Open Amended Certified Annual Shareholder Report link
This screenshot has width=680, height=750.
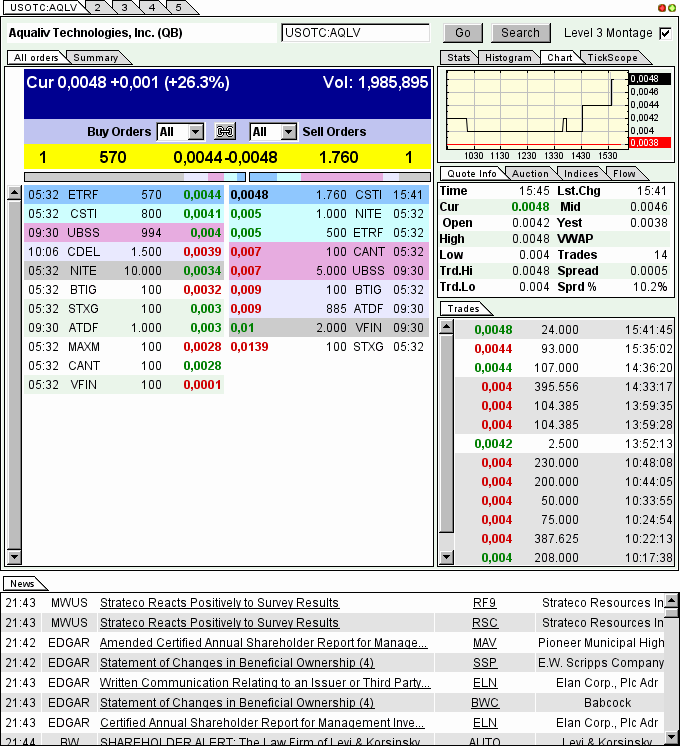click(x=263, y=643)
